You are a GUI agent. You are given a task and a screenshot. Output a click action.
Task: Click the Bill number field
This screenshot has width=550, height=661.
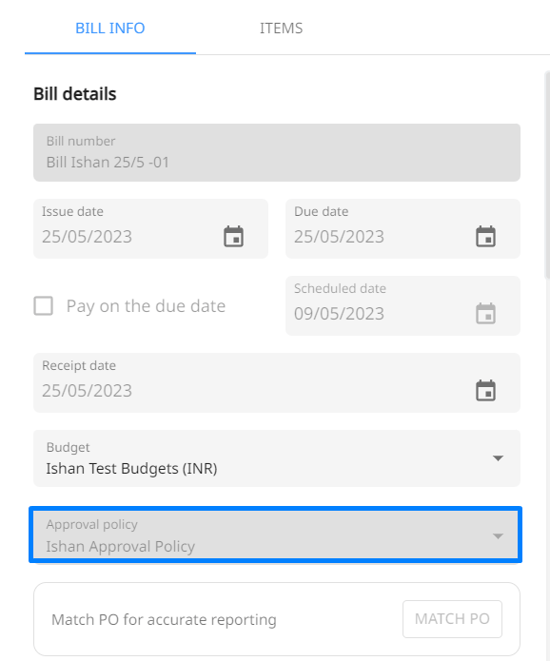click(x=276, y=153)
